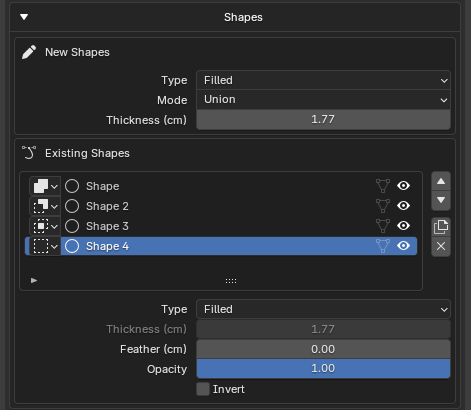Viewport: 471px width, 410px height.
Task: Expand the list filter options triangle
Action: 34,280
